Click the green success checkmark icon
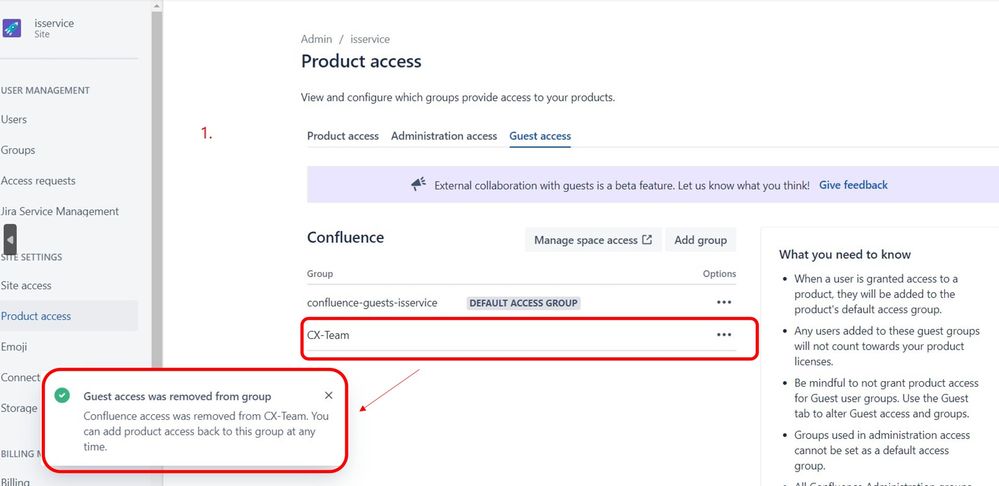Image resolution: width=999 pixels, height=486 pixels. coord(62,396)
